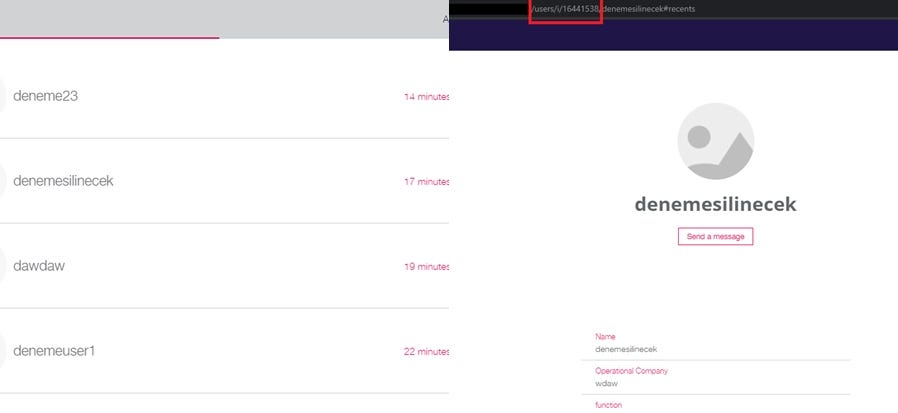Click the 19 minutes timestamp
Viewport: 898px width, 413px height.
tap(426, 266)
